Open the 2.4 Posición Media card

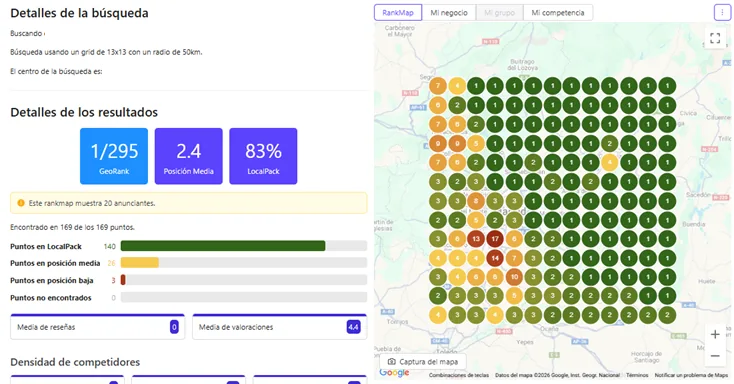[189, 156]
